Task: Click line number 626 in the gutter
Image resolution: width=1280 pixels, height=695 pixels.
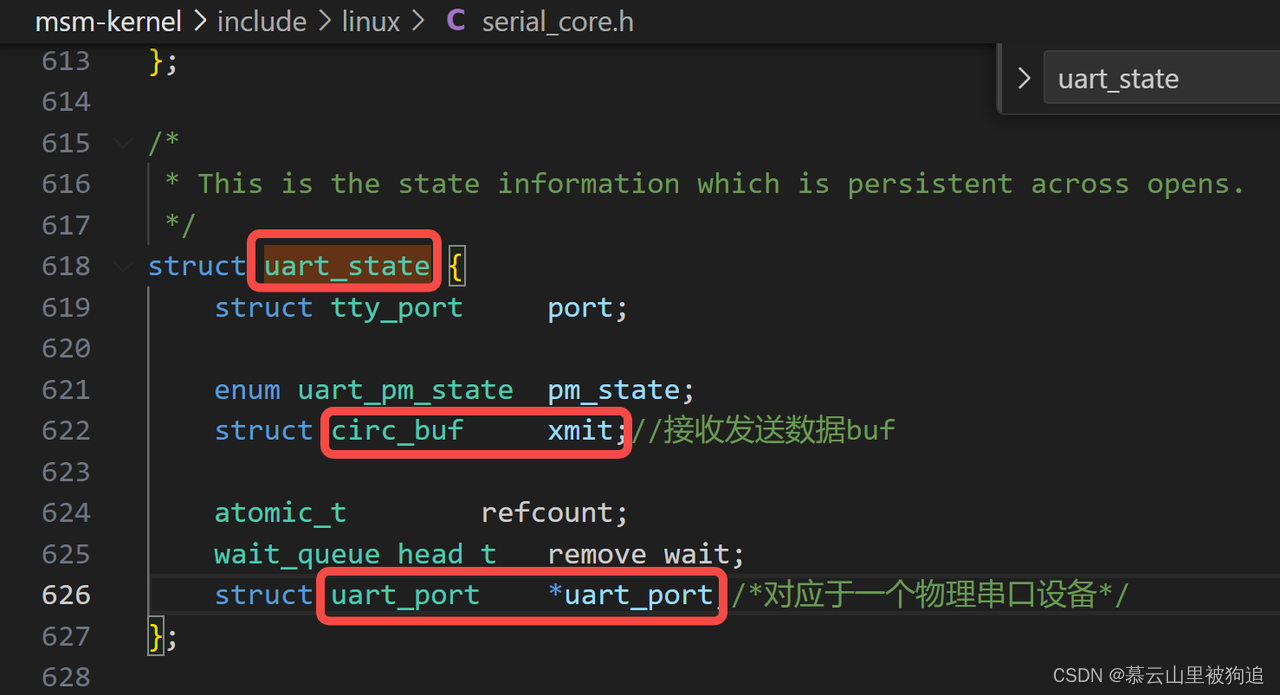Action: point(65,594)
